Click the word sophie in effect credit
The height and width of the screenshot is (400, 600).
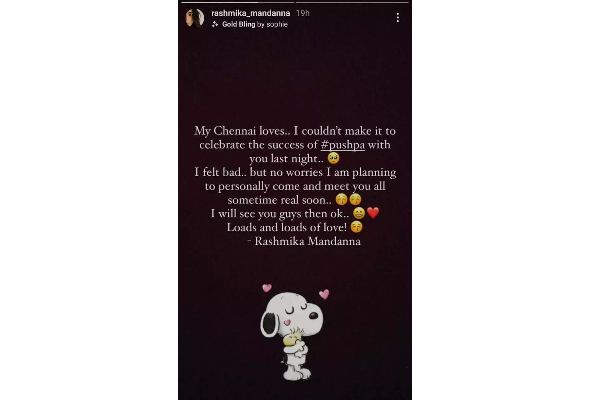(277, 24)
